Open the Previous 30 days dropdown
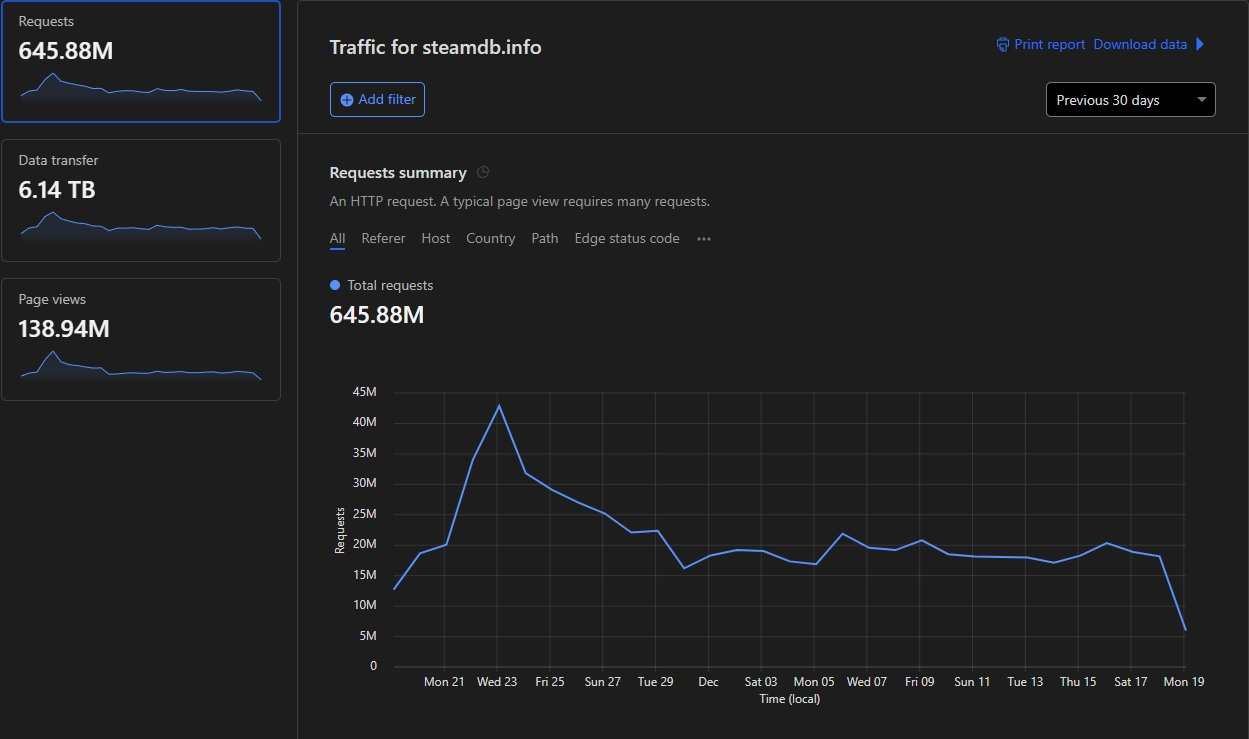 tap(1131, 100)
